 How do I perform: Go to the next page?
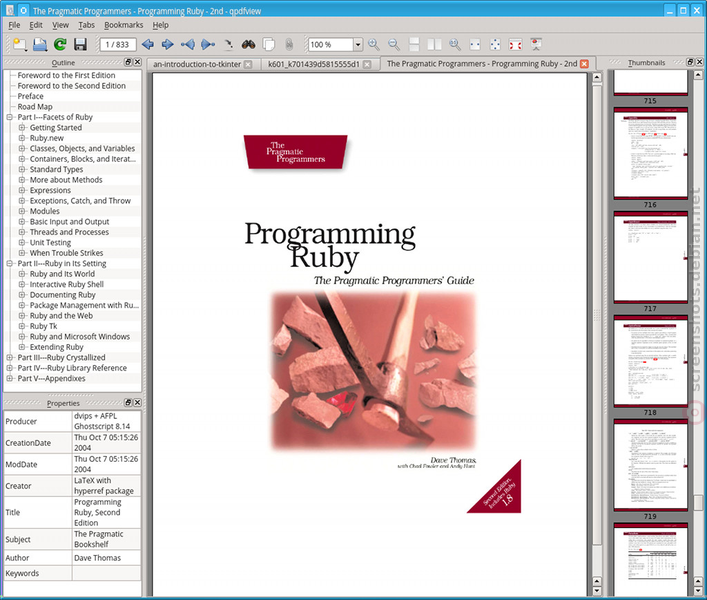[x=168, y=44]
